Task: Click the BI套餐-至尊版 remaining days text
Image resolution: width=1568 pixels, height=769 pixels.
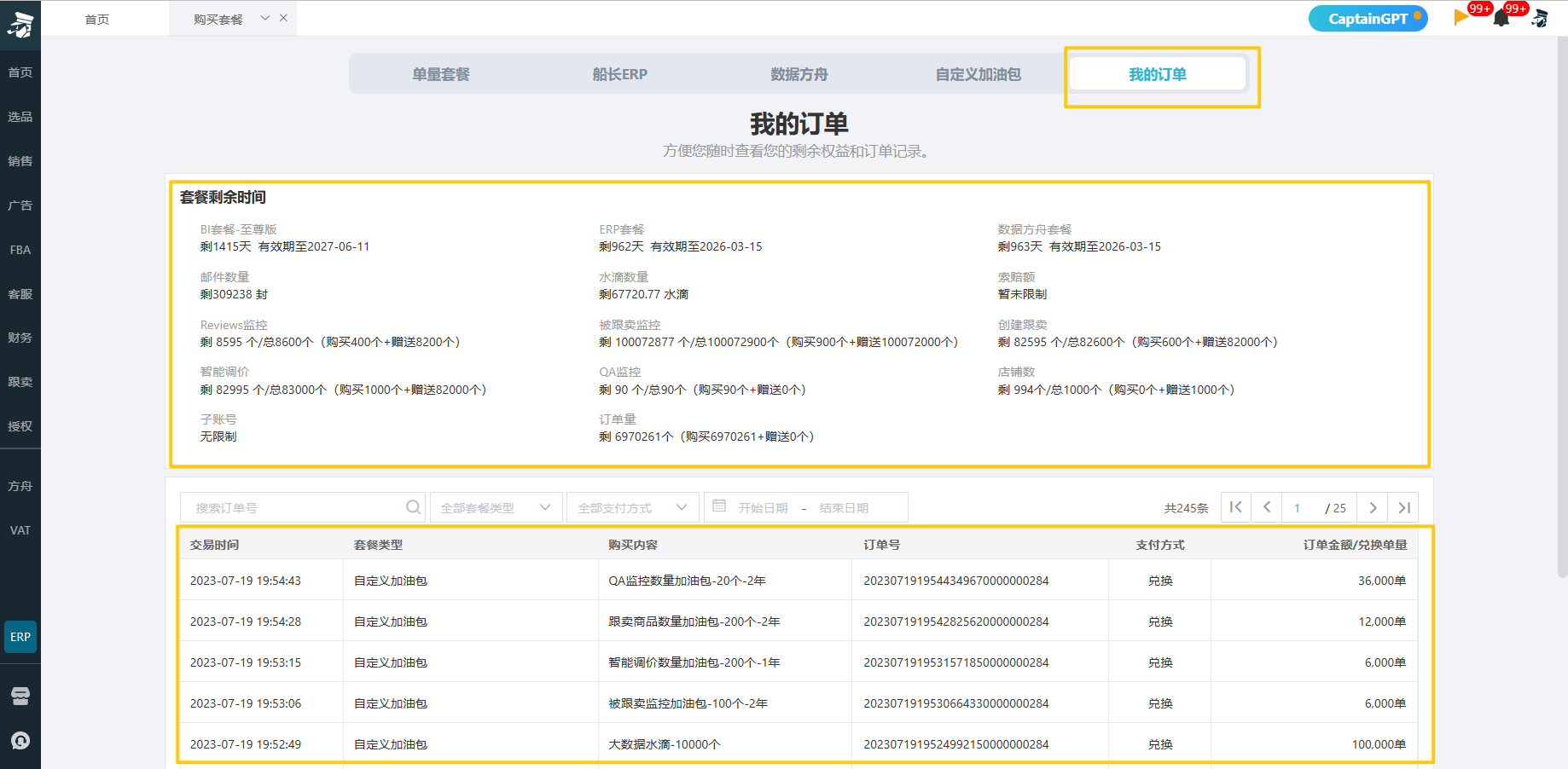Action: coord(285,246)
